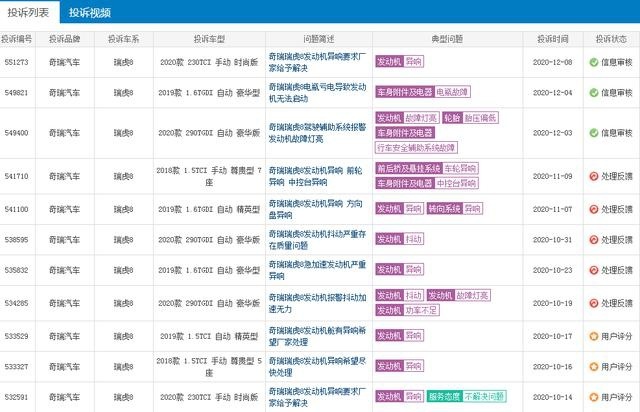Click the 前后桥及悬挂系统 车轮异响 tag
Viewport: 640px width, 412px height.
tap(427, 168)
